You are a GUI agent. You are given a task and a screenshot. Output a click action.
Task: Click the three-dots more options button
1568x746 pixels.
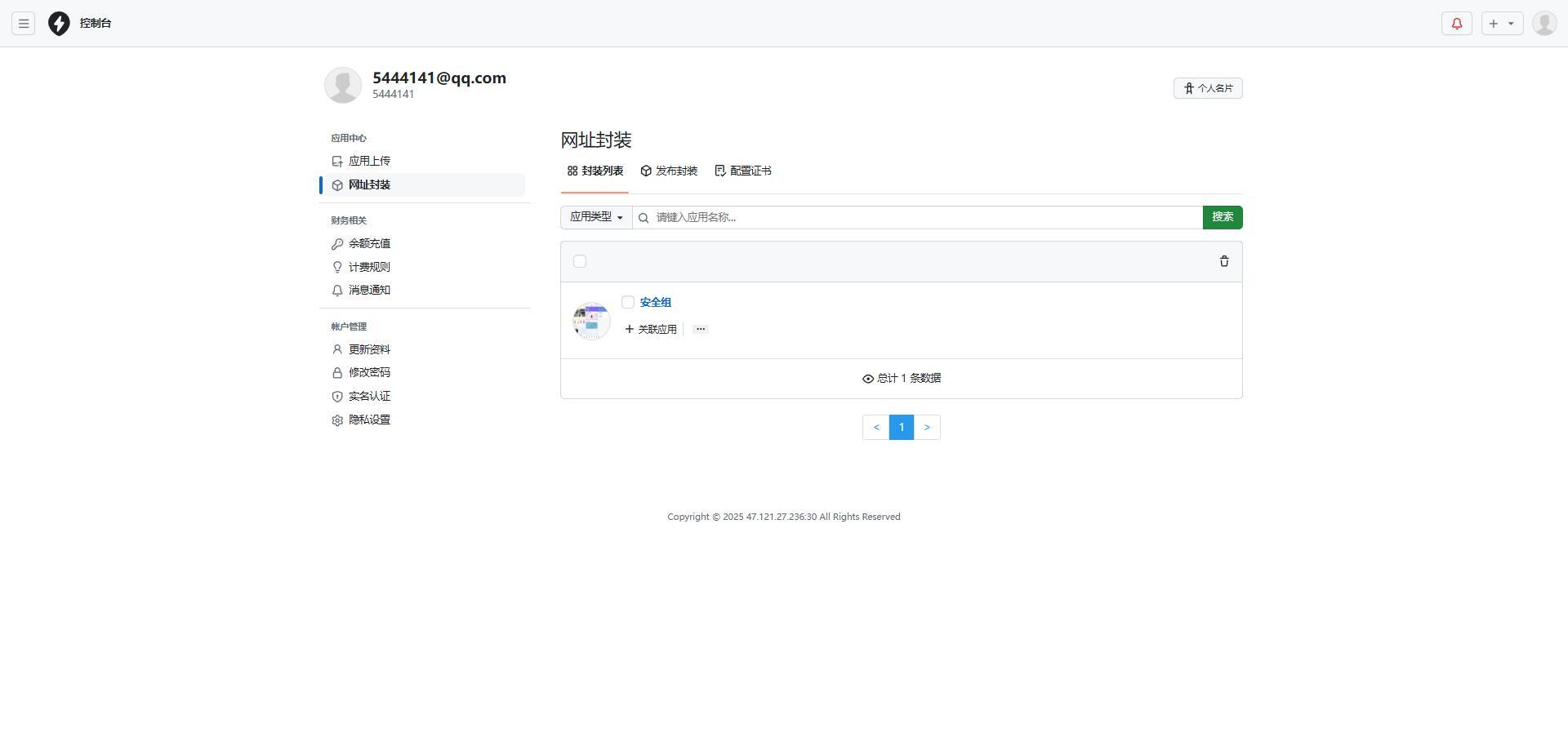pyautogui.click(x=700, y=329)
